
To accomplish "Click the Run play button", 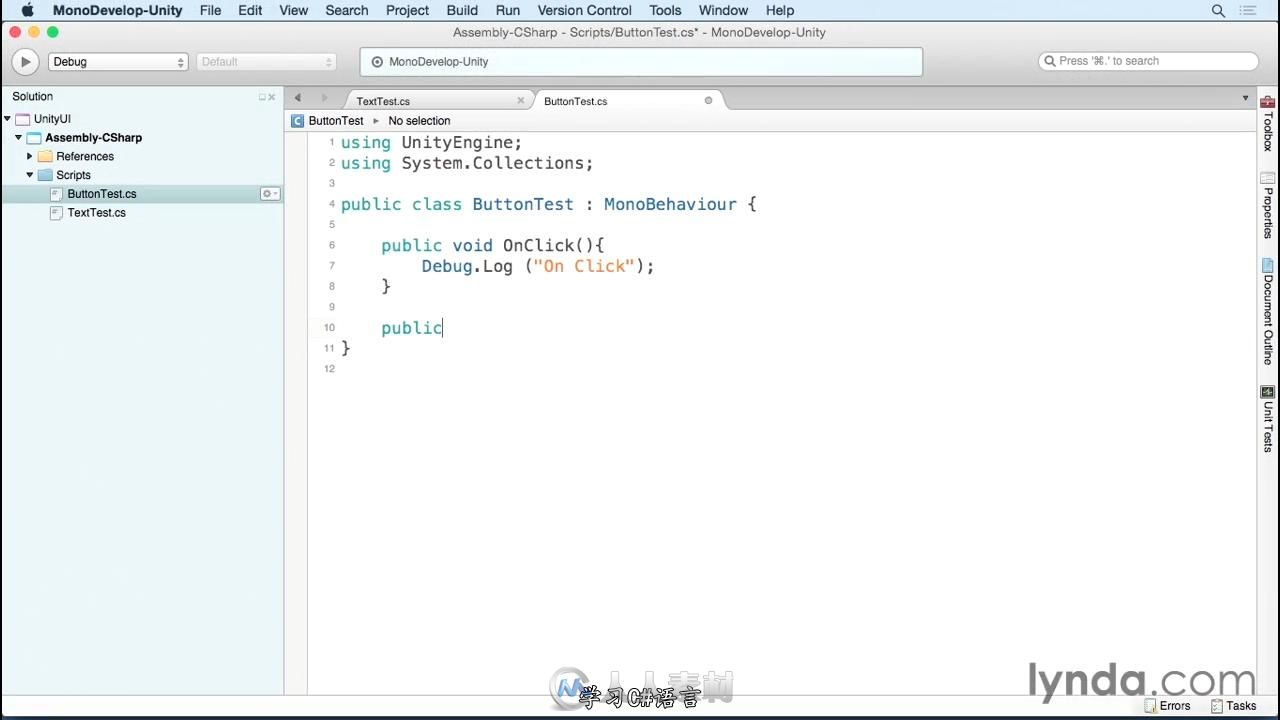I will point(25,62).
